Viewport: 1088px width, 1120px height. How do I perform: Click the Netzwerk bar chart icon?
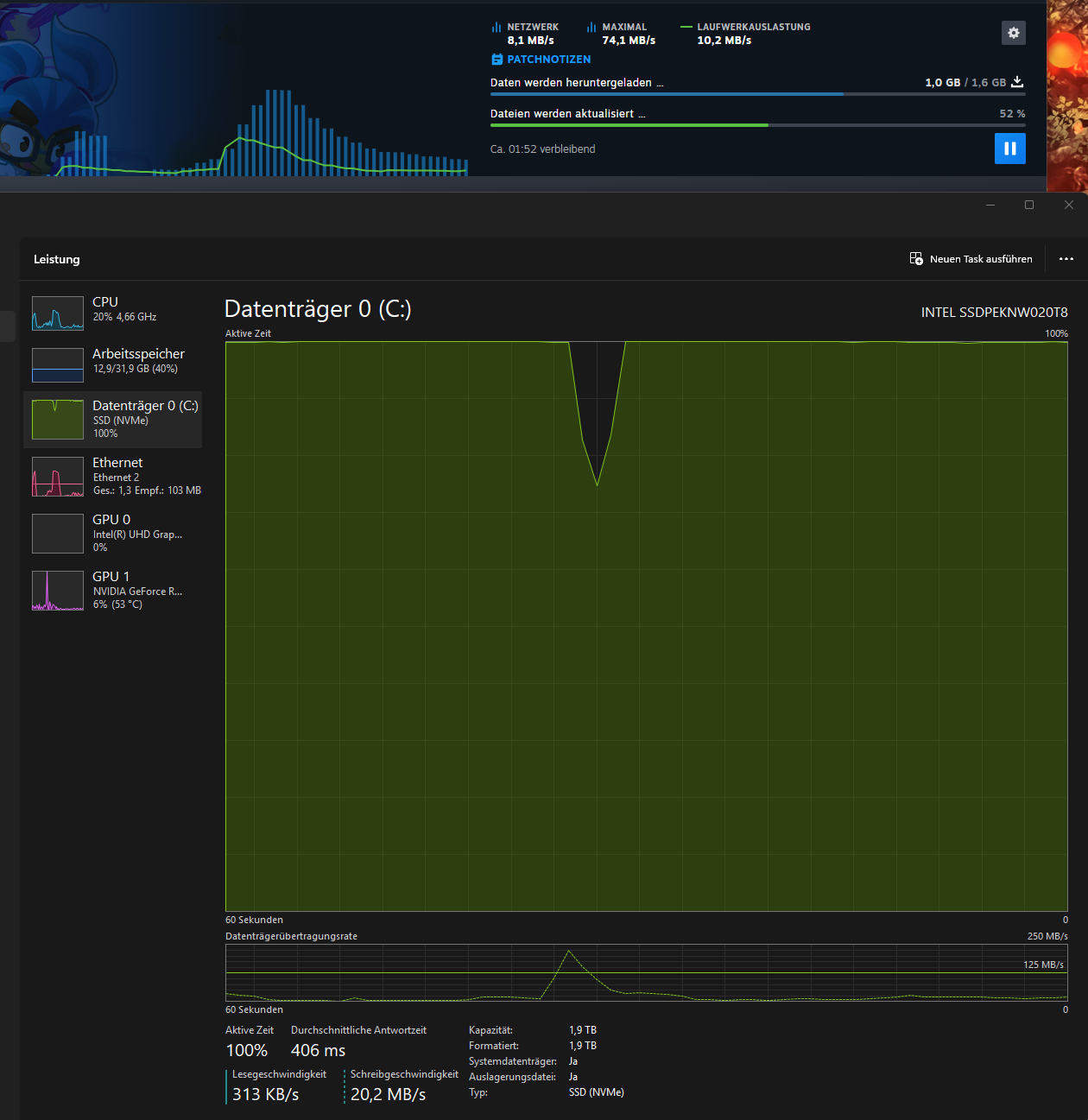(497, 28)
